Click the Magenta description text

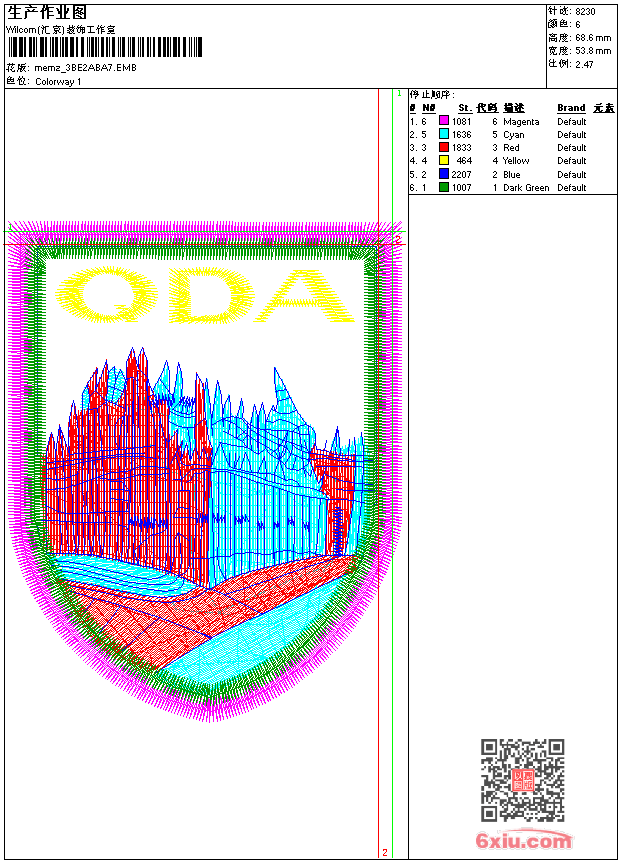(x=521, y=122)
